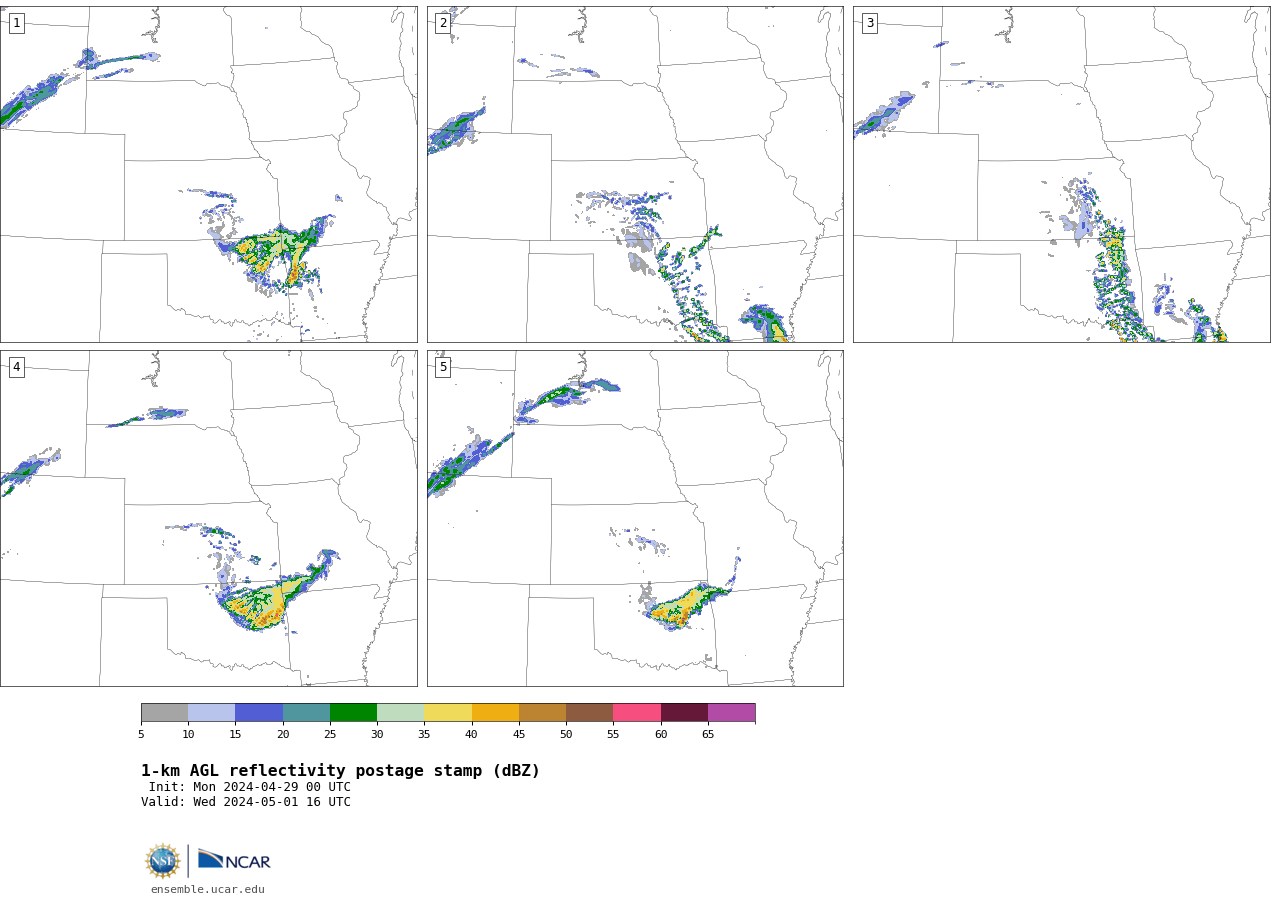Click the pale green 30-35 dBZ swatch
The image size is (1280, 901).
(x=400, y=712)
